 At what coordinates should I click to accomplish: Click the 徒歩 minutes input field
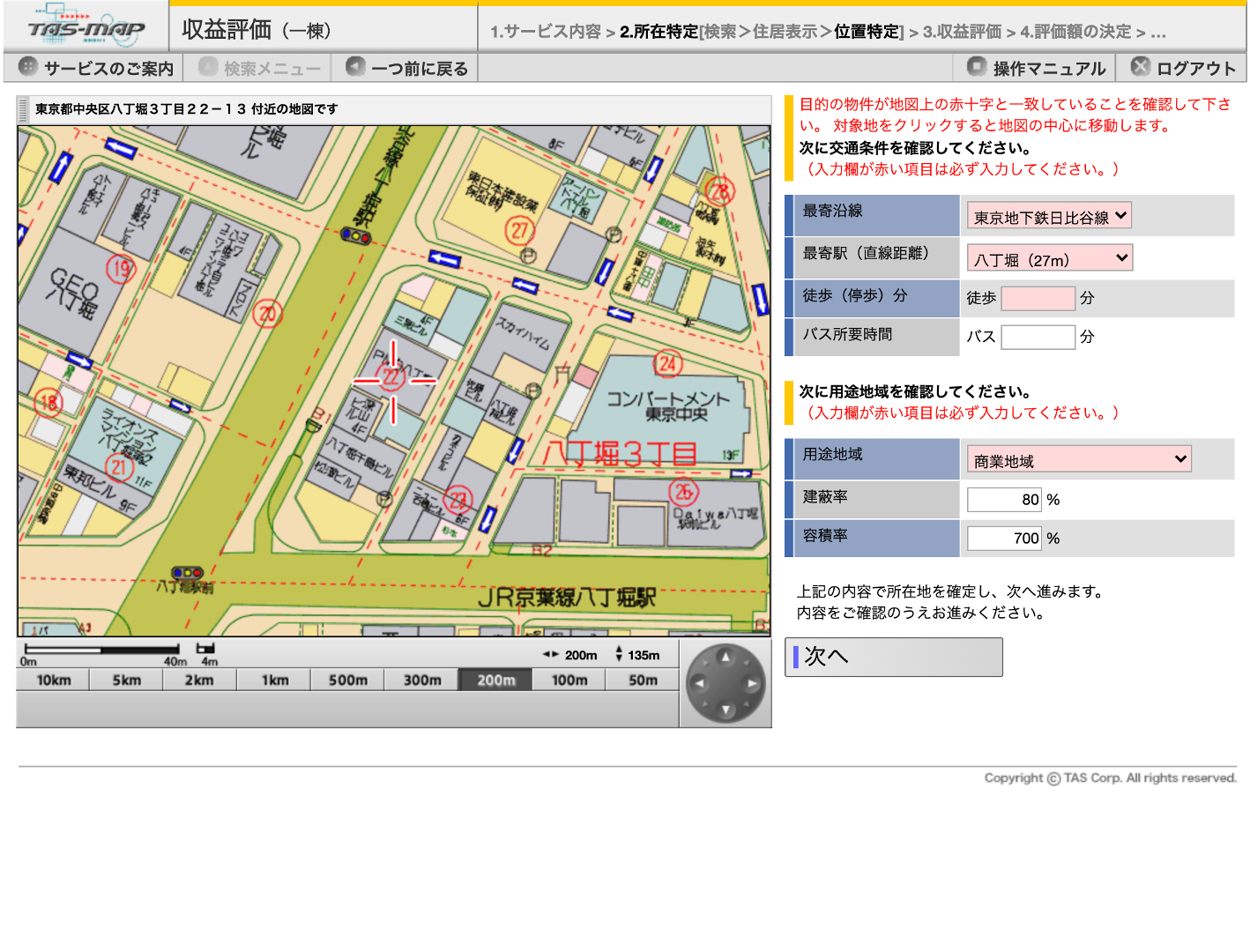pyautogui.click(x=1037, y=298)
